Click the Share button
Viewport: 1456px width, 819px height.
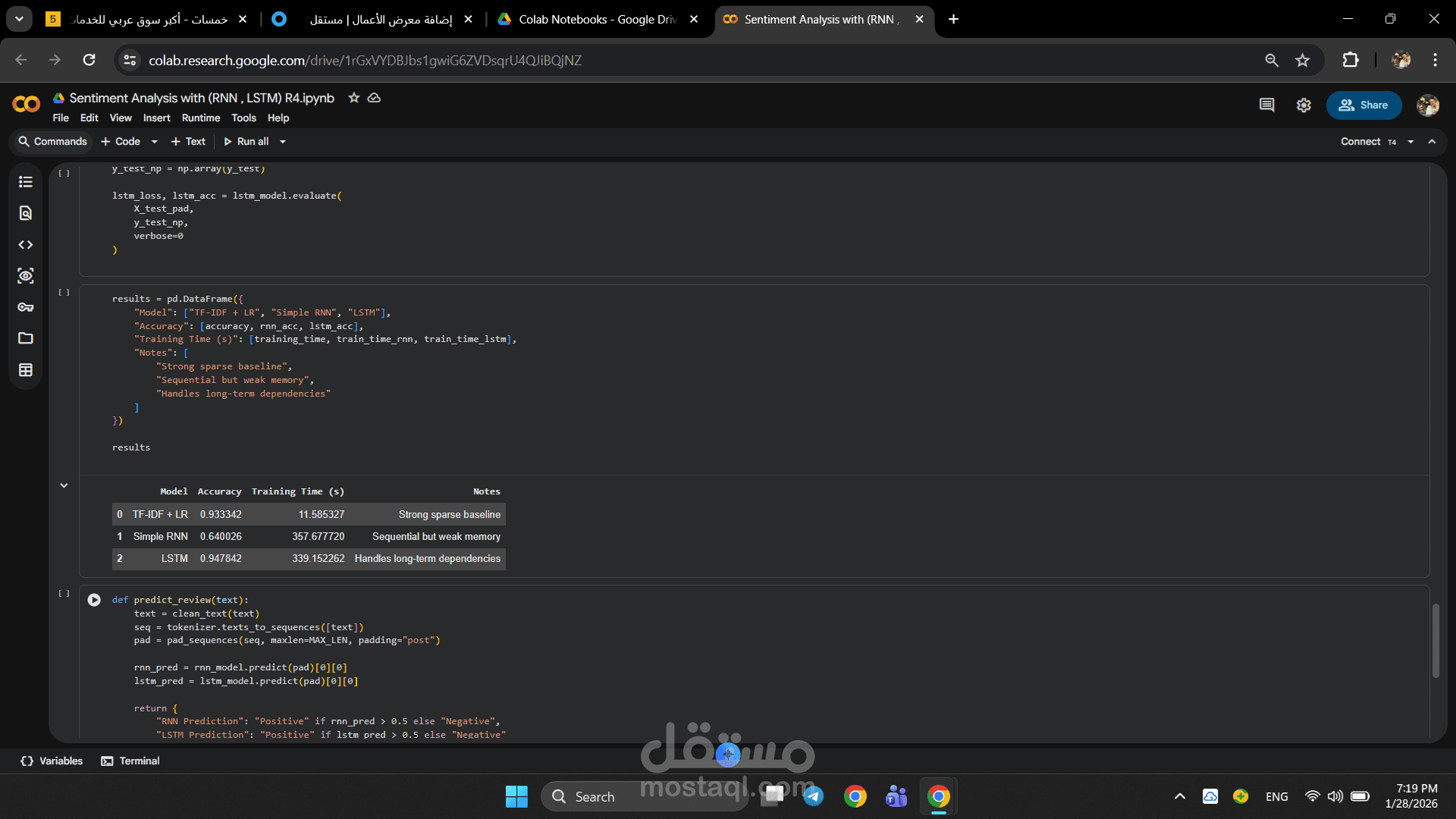[1363, 105]
